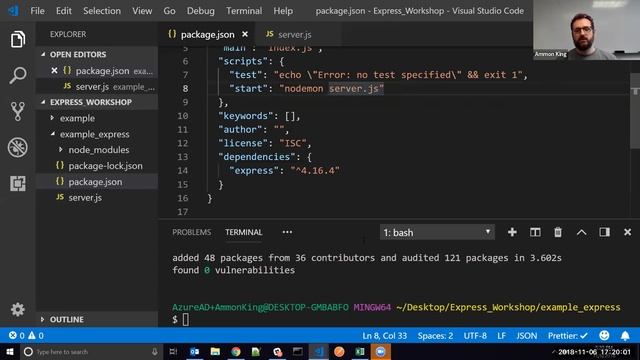
Task: Create a new terminal with plus icon
Action: pyautogui.click(x=512, y=232)
